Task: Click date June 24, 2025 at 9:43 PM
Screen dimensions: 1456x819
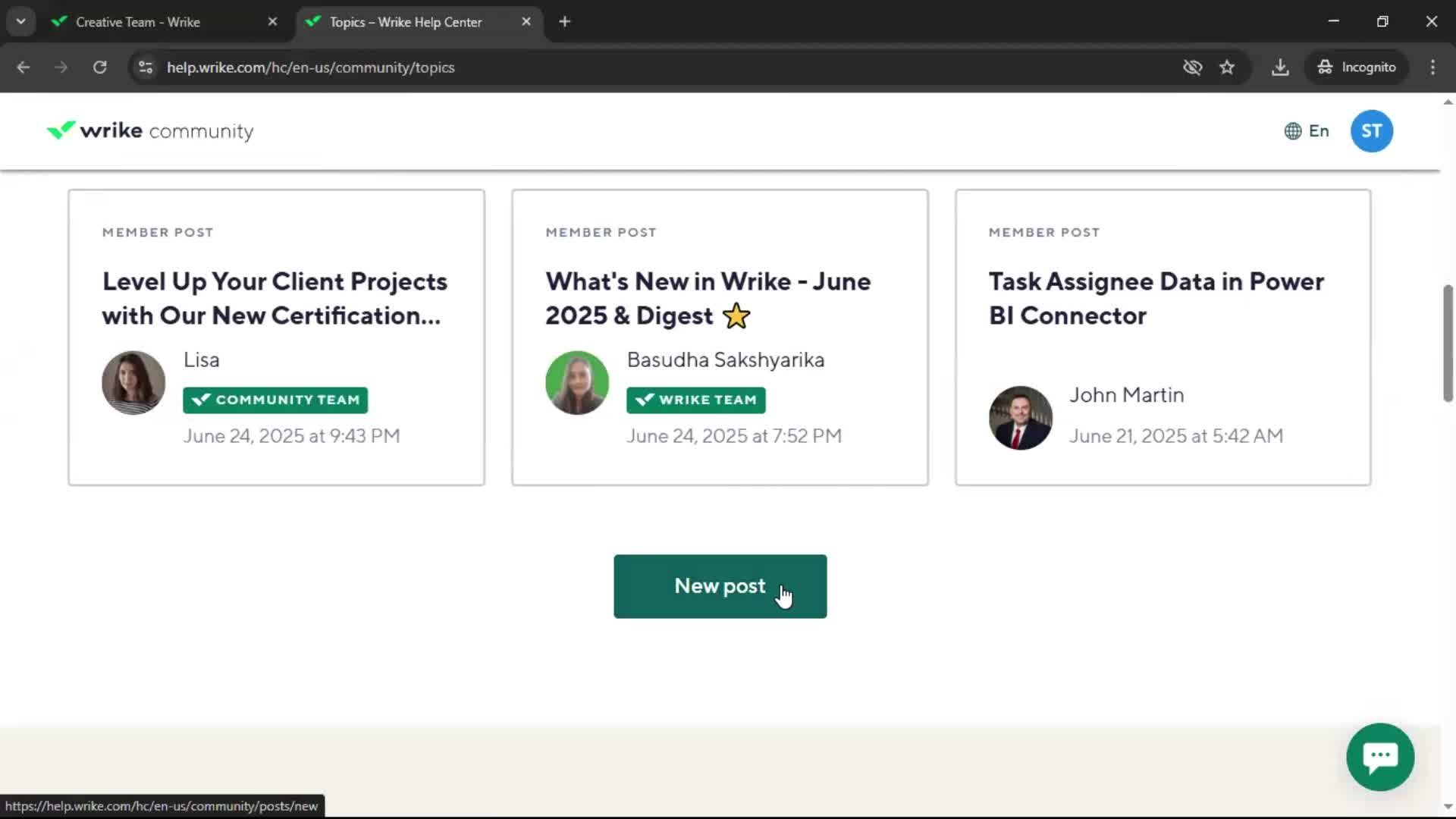Action: click(291, 436)
